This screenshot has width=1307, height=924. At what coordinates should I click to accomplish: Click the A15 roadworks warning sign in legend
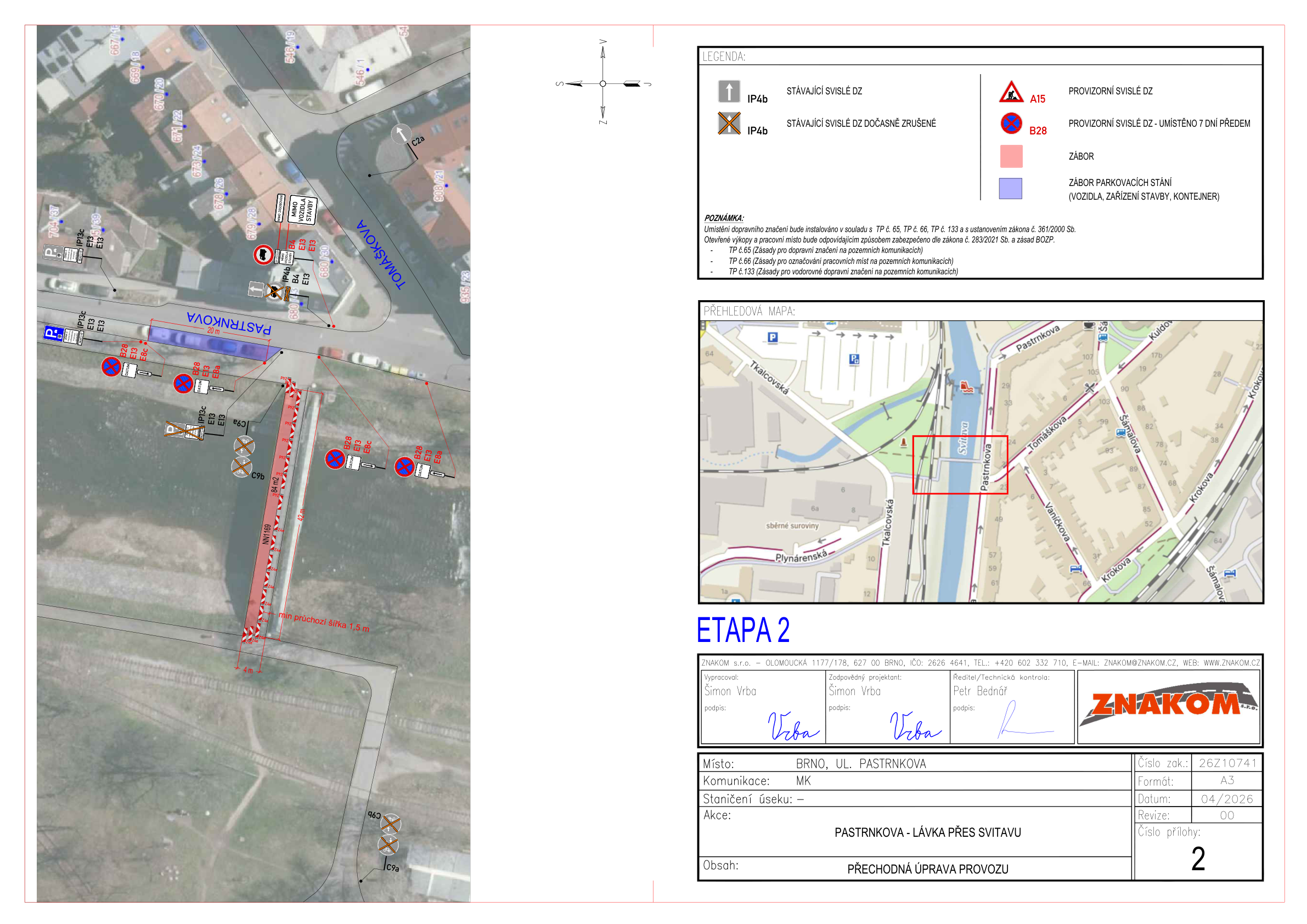click(x=1011, y=92)
